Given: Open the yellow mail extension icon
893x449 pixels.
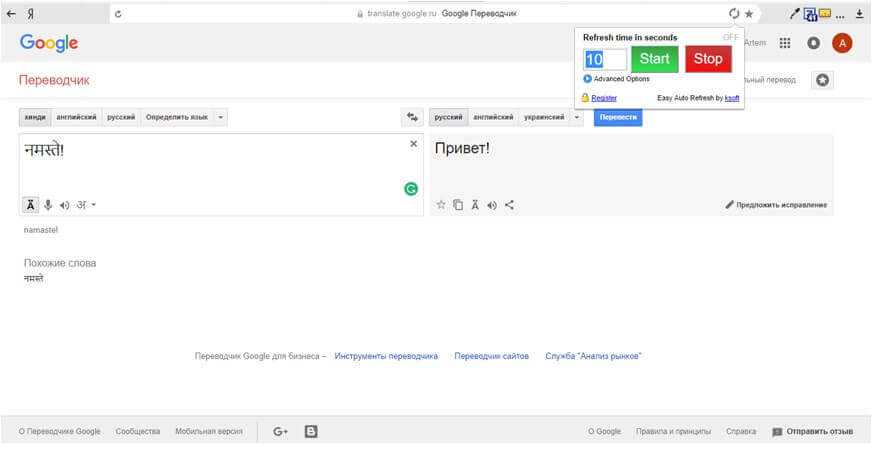Looking at the screenshot, I should tap(825, 13).
